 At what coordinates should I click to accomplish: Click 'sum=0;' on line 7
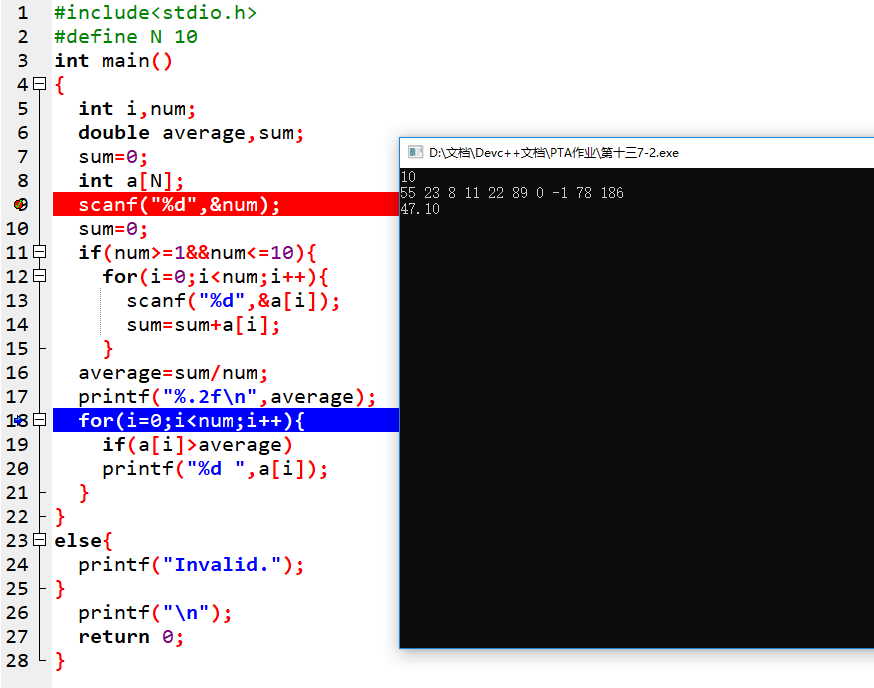(x=113, y=156)
